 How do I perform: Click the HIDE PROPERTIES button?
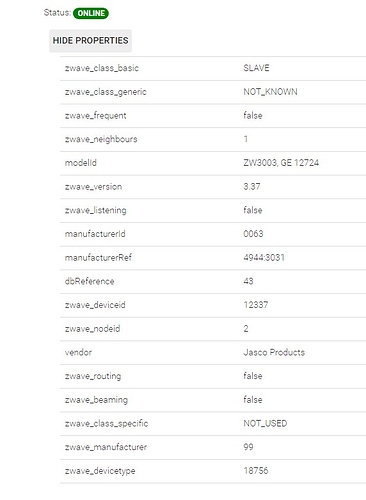tap(90, 41)
